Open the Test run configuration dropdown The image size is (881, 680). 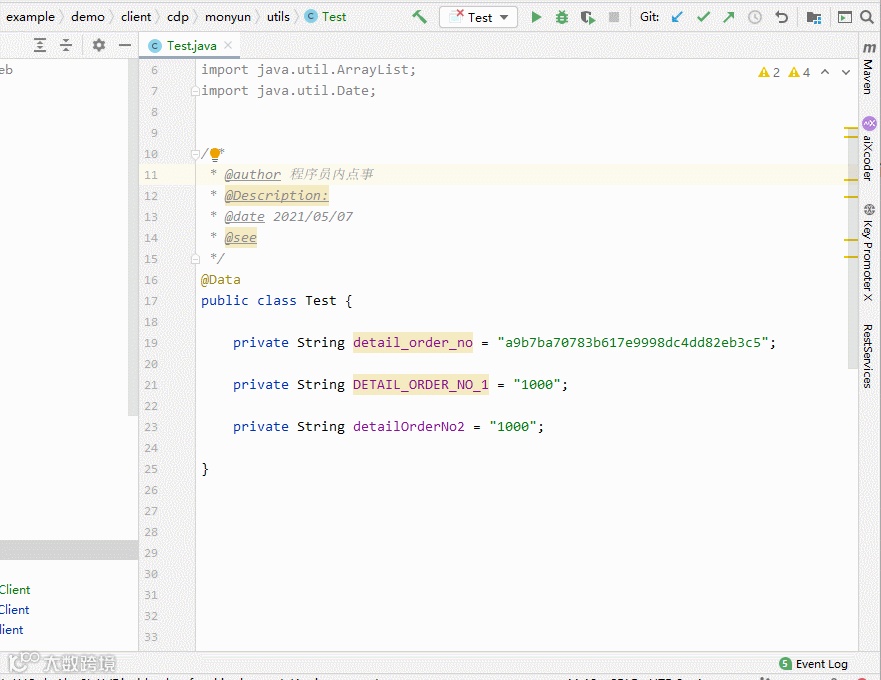[x=478, y=17]
